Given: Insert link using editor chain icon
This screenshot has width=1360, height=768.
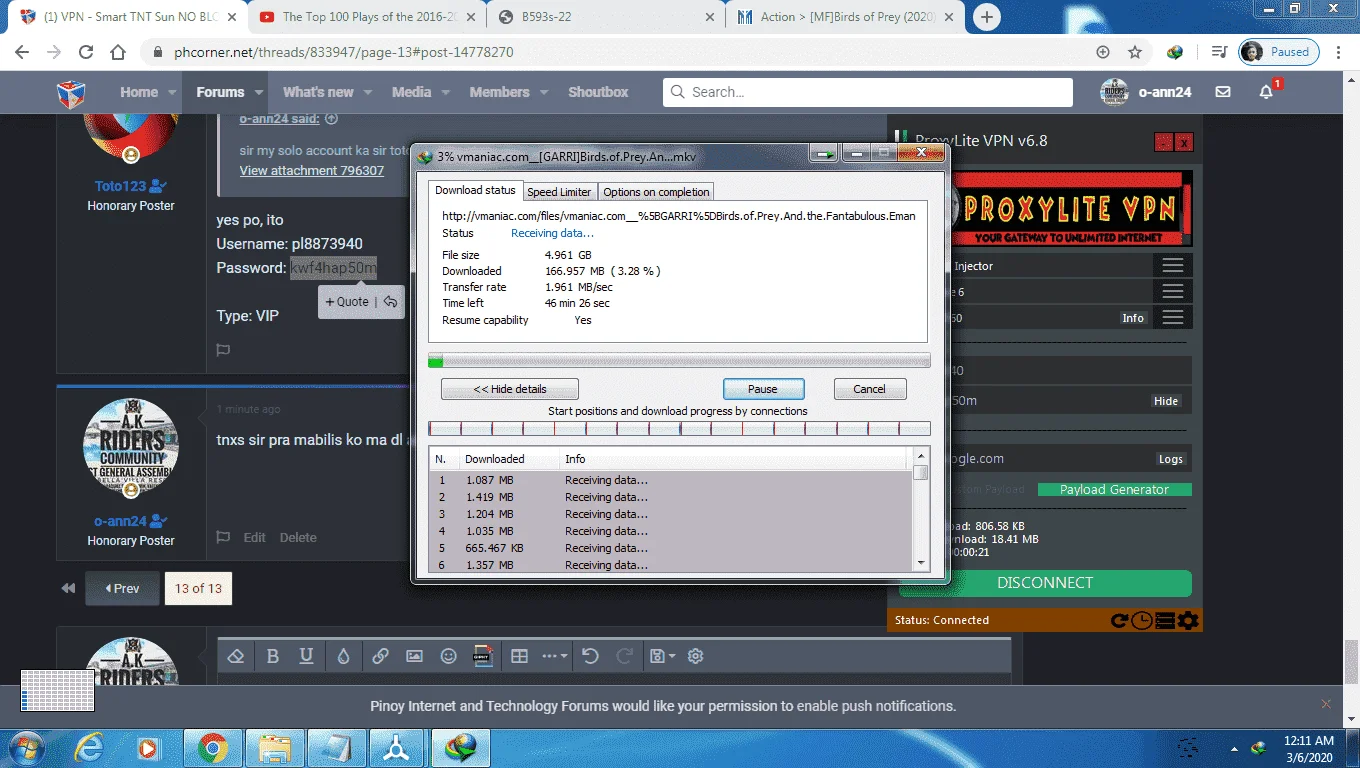Looking at the screenshot, I should 380,656.
